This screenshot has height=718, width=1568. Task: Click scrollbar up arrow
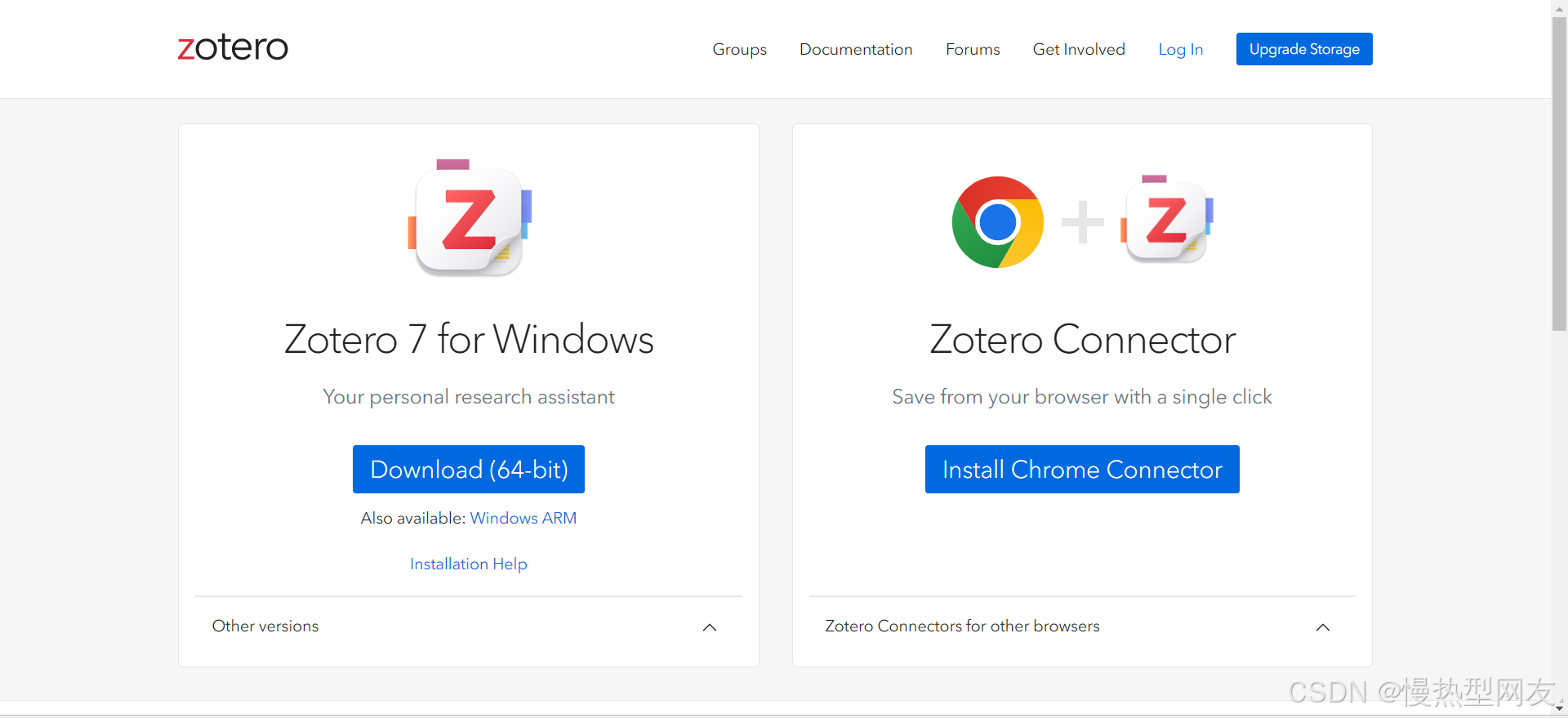click(1560, 7)
